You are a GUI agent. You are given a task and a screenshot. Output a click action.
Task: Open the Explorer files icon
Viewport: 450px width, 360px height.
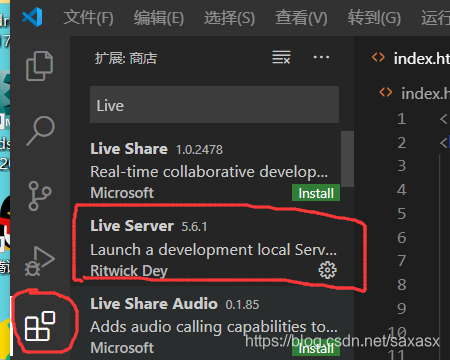[x=39, y=66]
